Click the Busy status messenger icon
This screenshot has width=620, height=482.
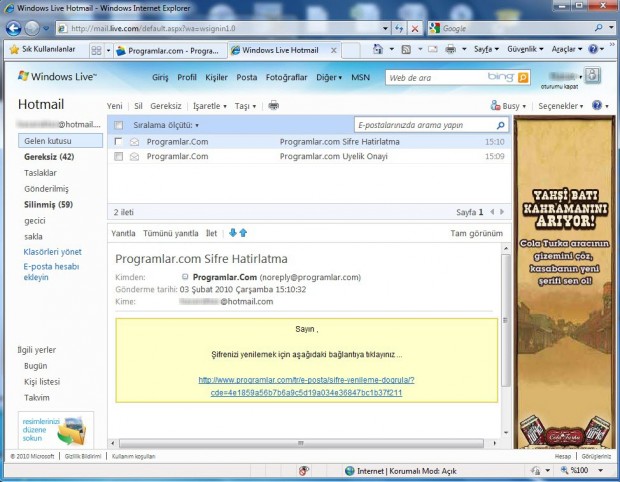pyautogui.click(x=495, y=106)
